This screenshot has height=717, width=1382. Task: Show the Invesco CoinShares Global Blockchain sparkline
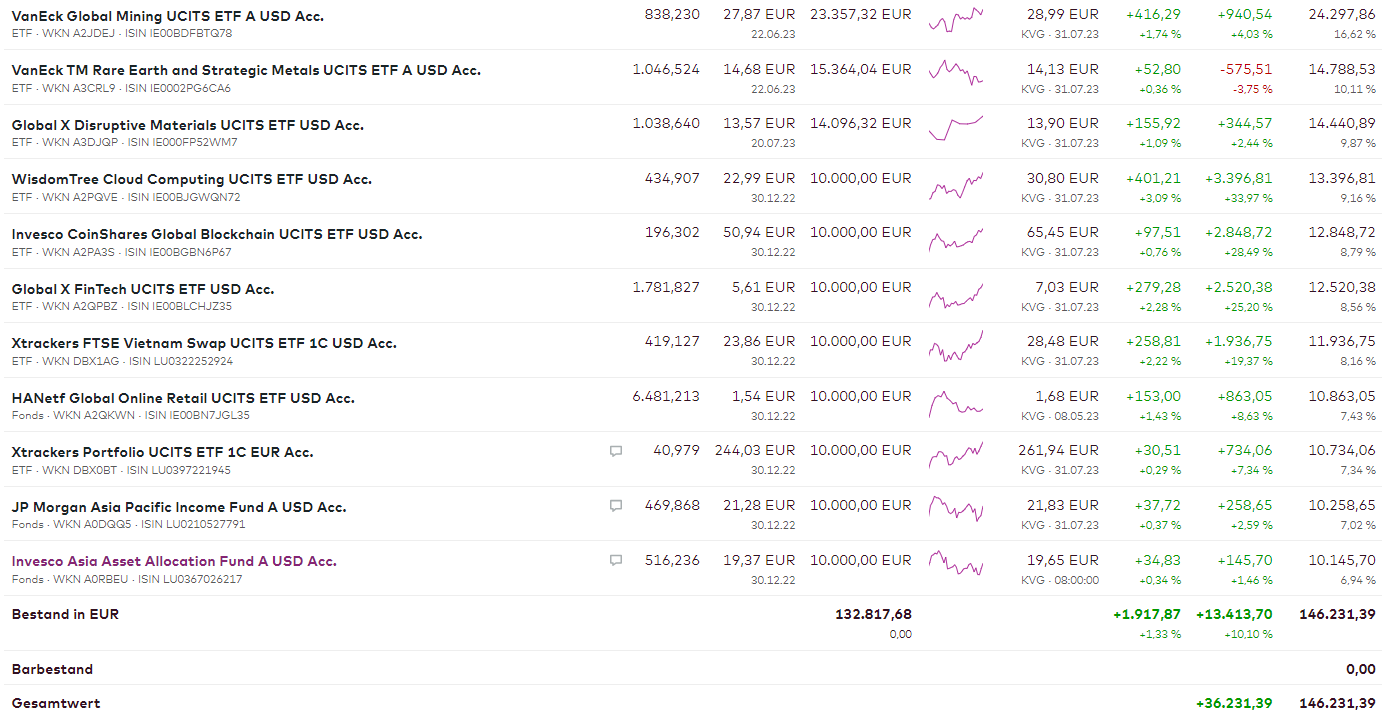click(956, 240)
